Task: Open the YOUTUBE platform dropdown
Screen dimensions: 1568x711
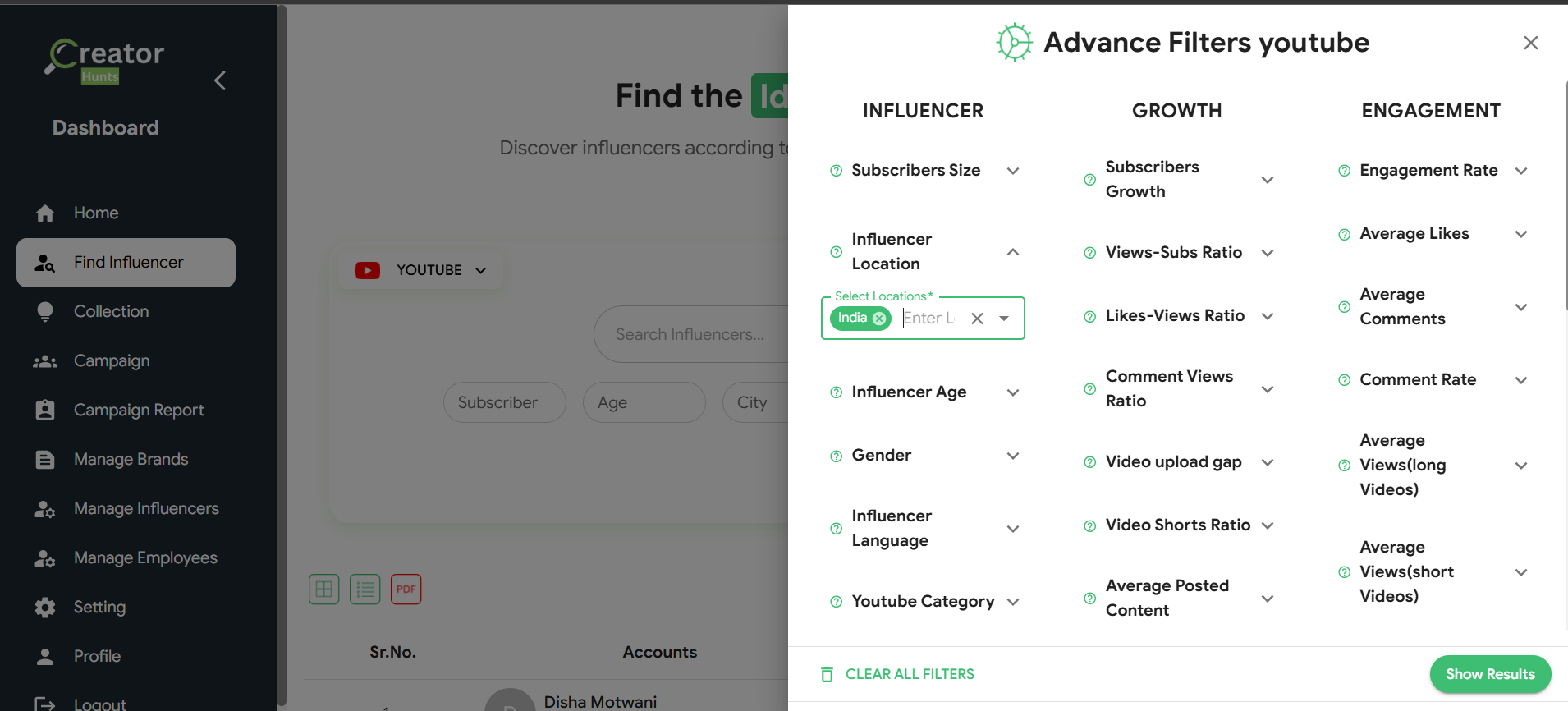Action: tap(421, 270)
